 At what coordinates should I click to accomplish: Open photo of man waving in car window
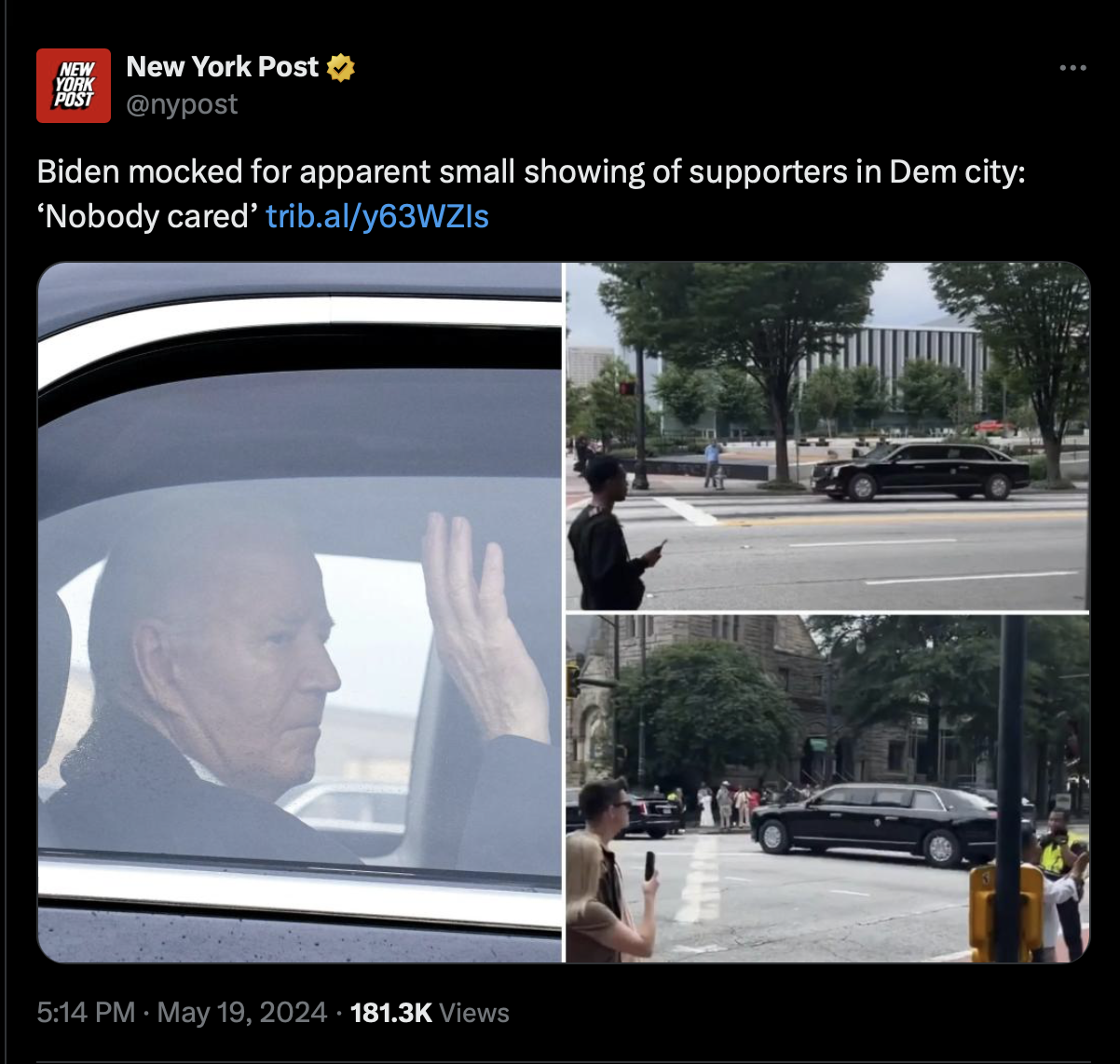(x=300, y=612)
